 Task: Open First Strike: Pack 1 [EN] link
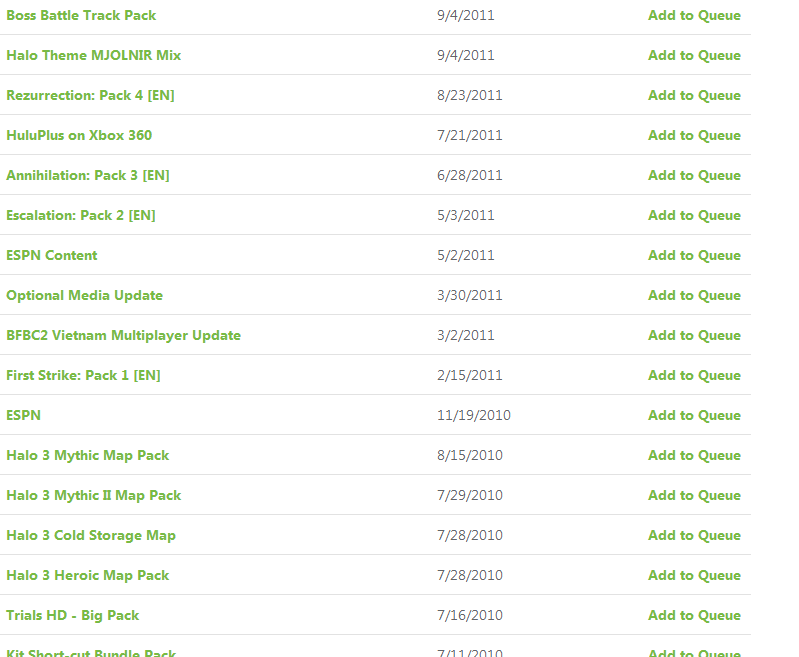pos(83,375)
